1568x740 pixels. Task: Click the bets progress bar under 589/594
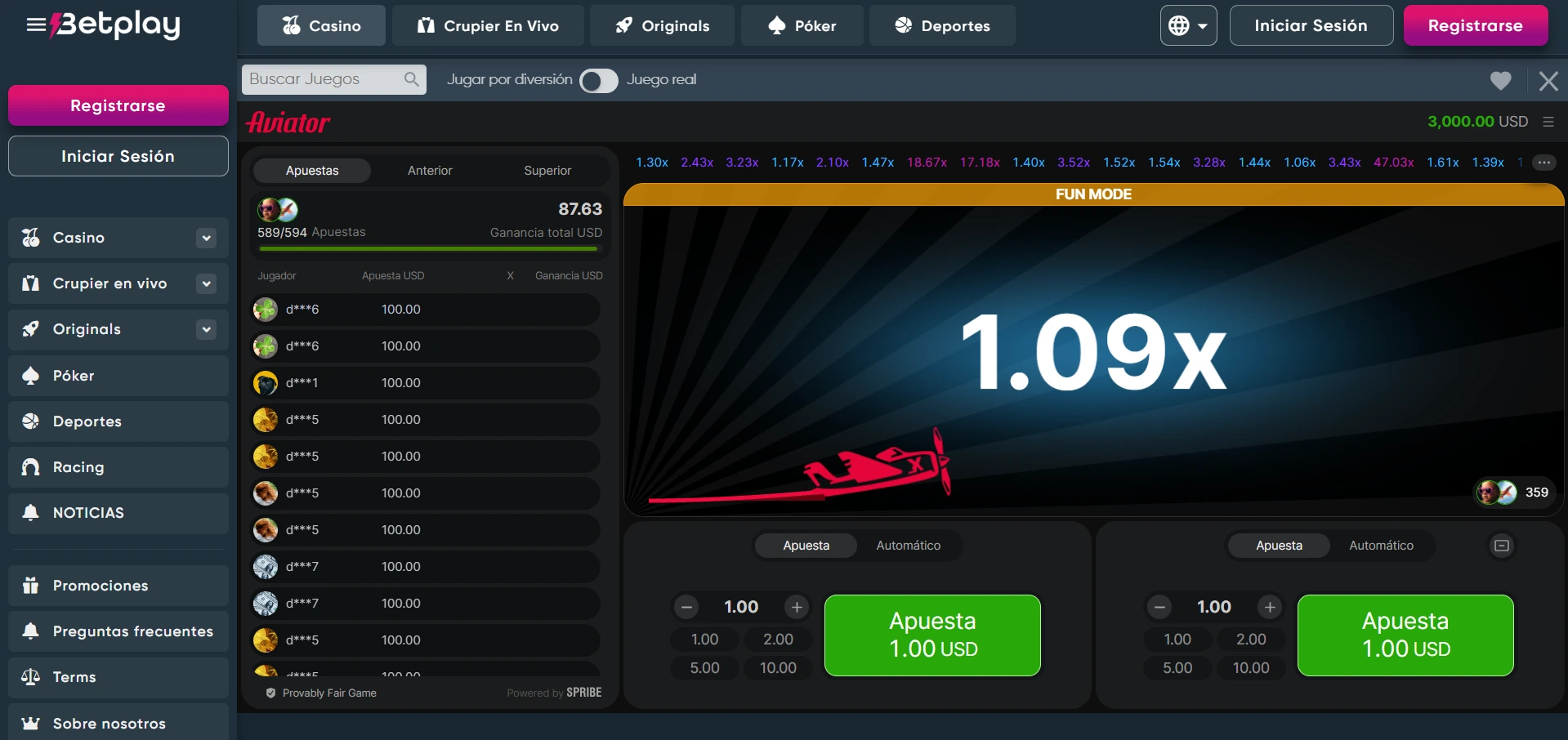pos(428,248)
